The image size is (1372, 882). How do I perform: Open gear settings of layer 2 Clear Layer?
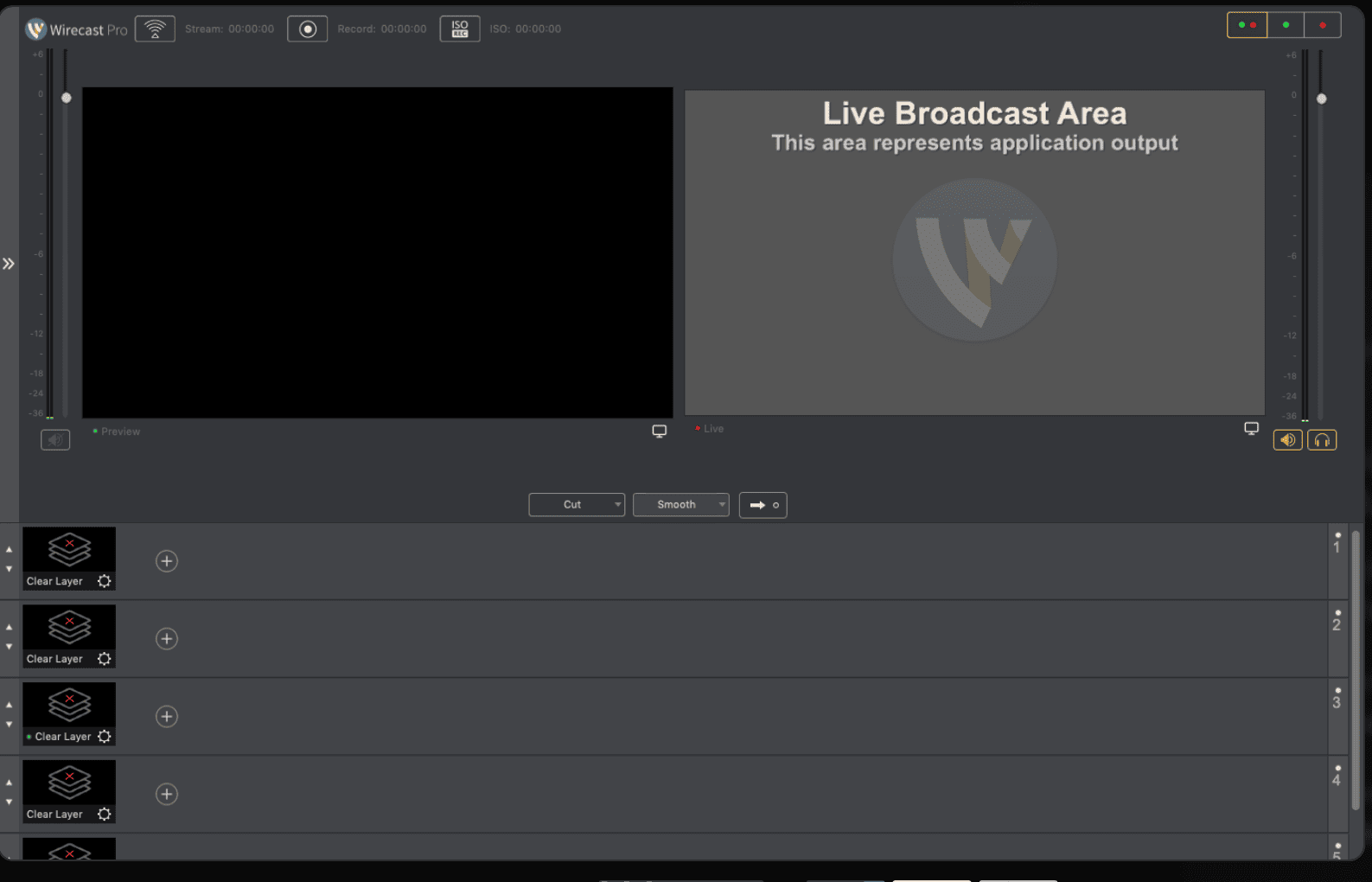105,659
